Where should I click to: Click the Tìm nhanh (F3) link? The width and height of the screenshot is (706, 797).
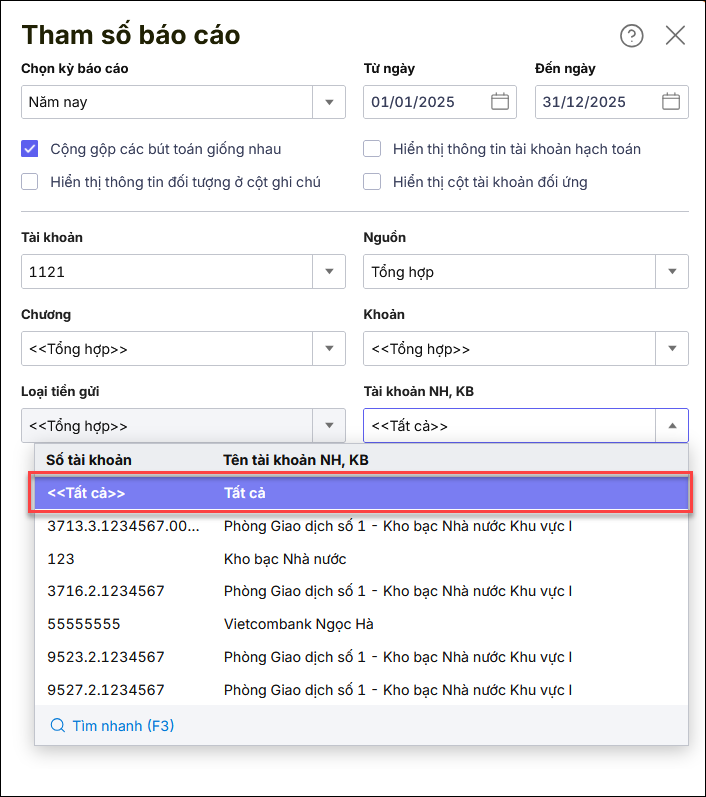point(122,725)
